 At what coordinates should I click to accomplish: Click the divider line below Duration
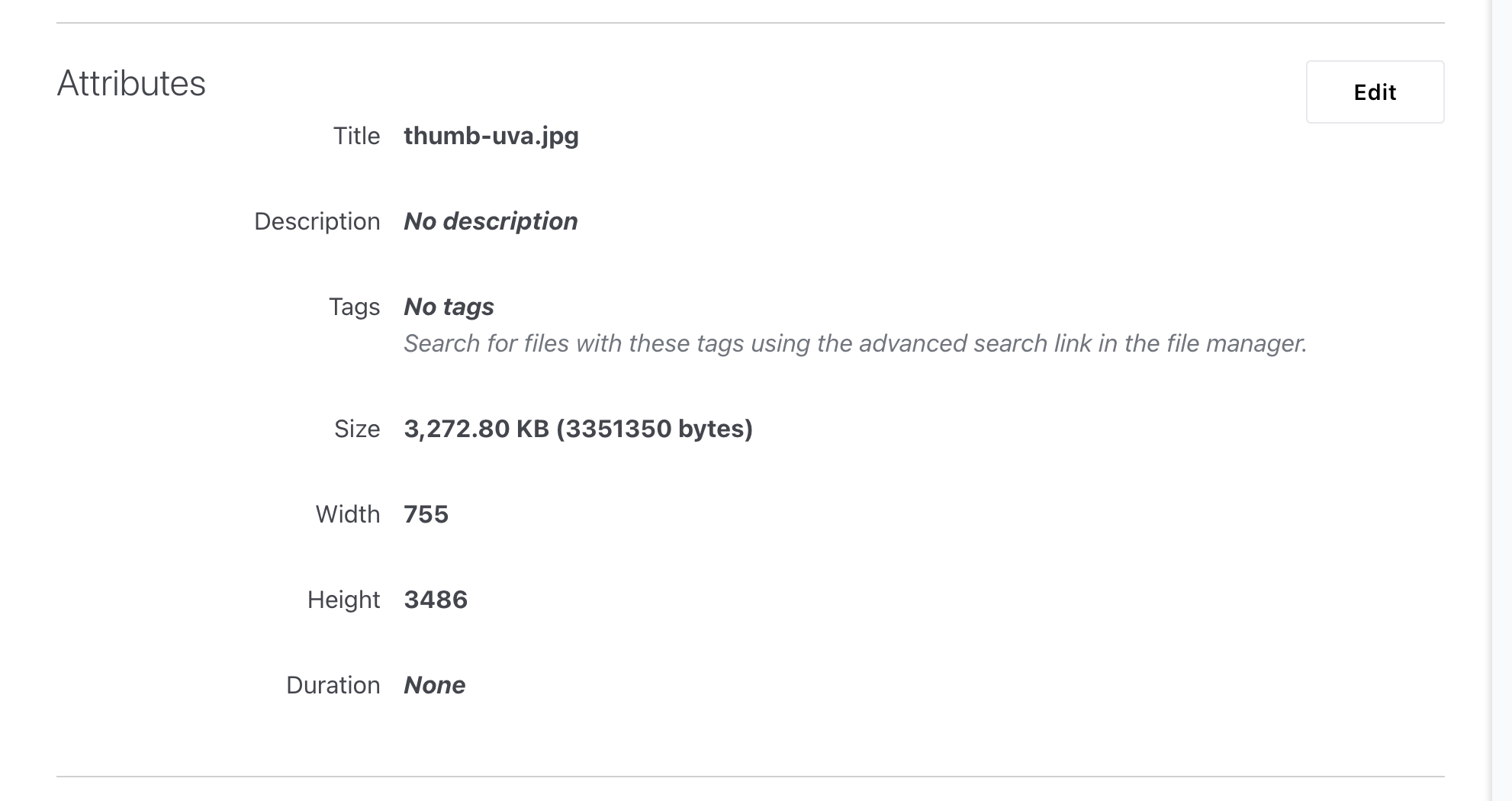click(751, 777)
